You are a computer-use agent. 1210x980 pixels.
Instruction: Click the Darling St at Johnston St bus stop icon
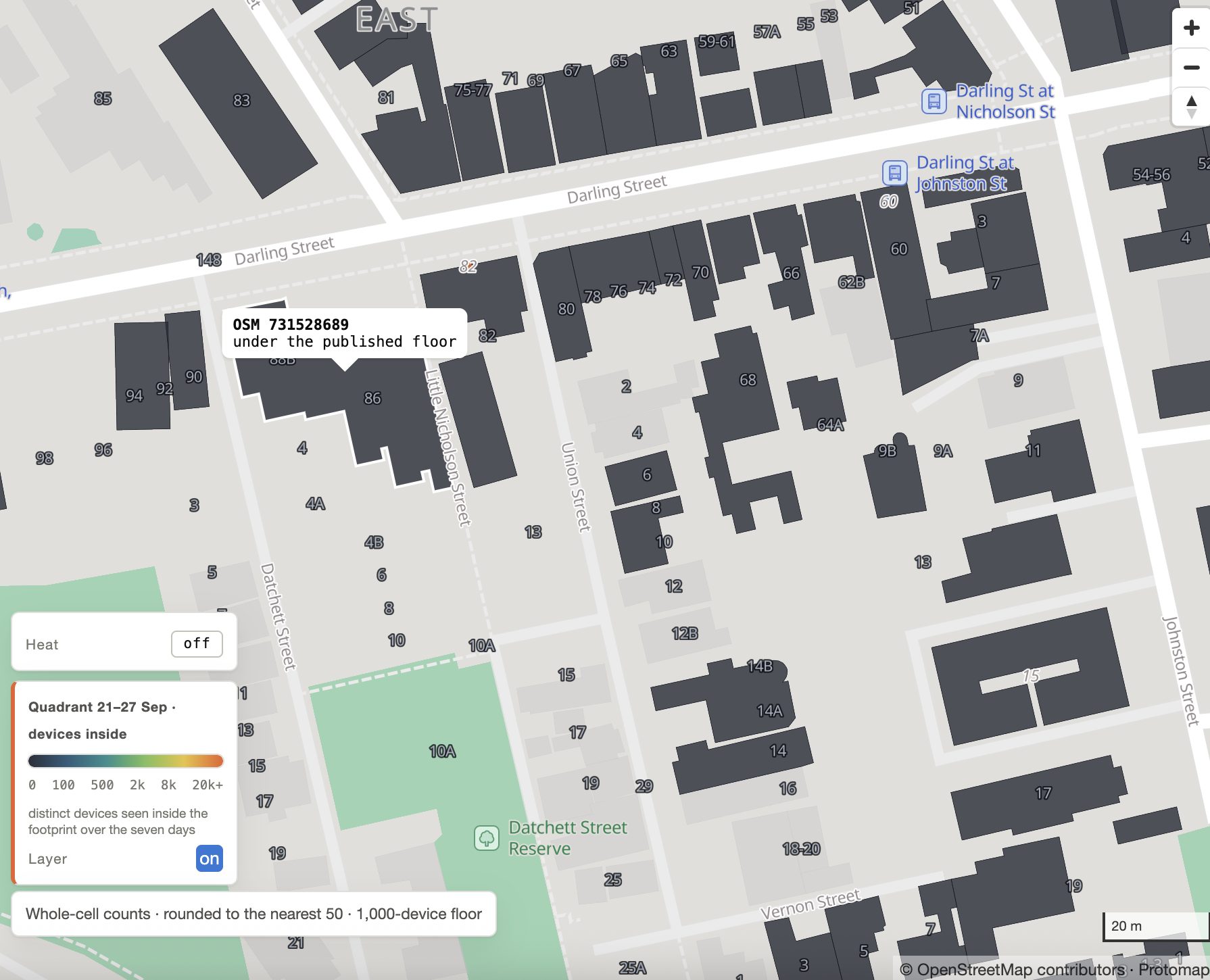pyautogui.click(x=894, y=173)
